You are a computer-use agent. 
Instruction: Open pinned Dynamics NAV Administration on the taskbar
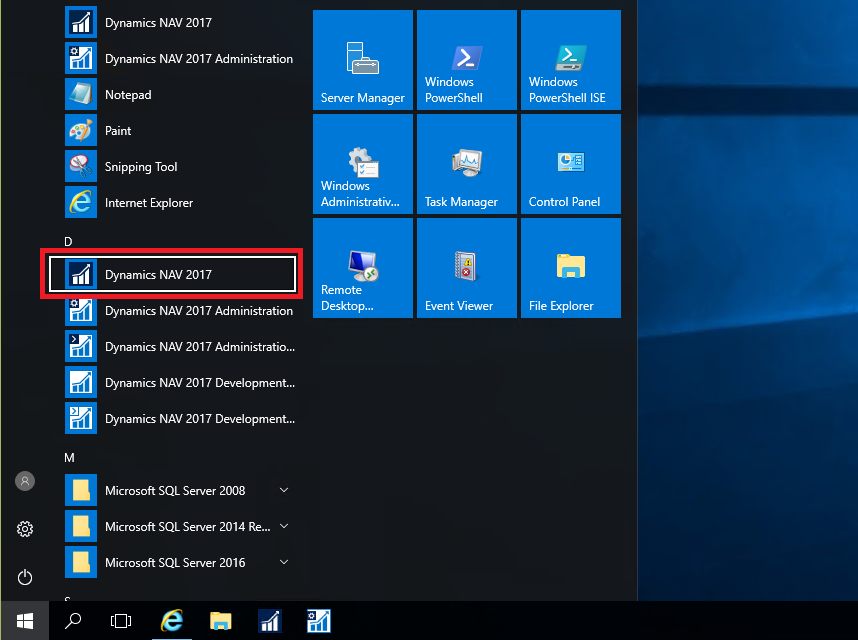point(318,621)
